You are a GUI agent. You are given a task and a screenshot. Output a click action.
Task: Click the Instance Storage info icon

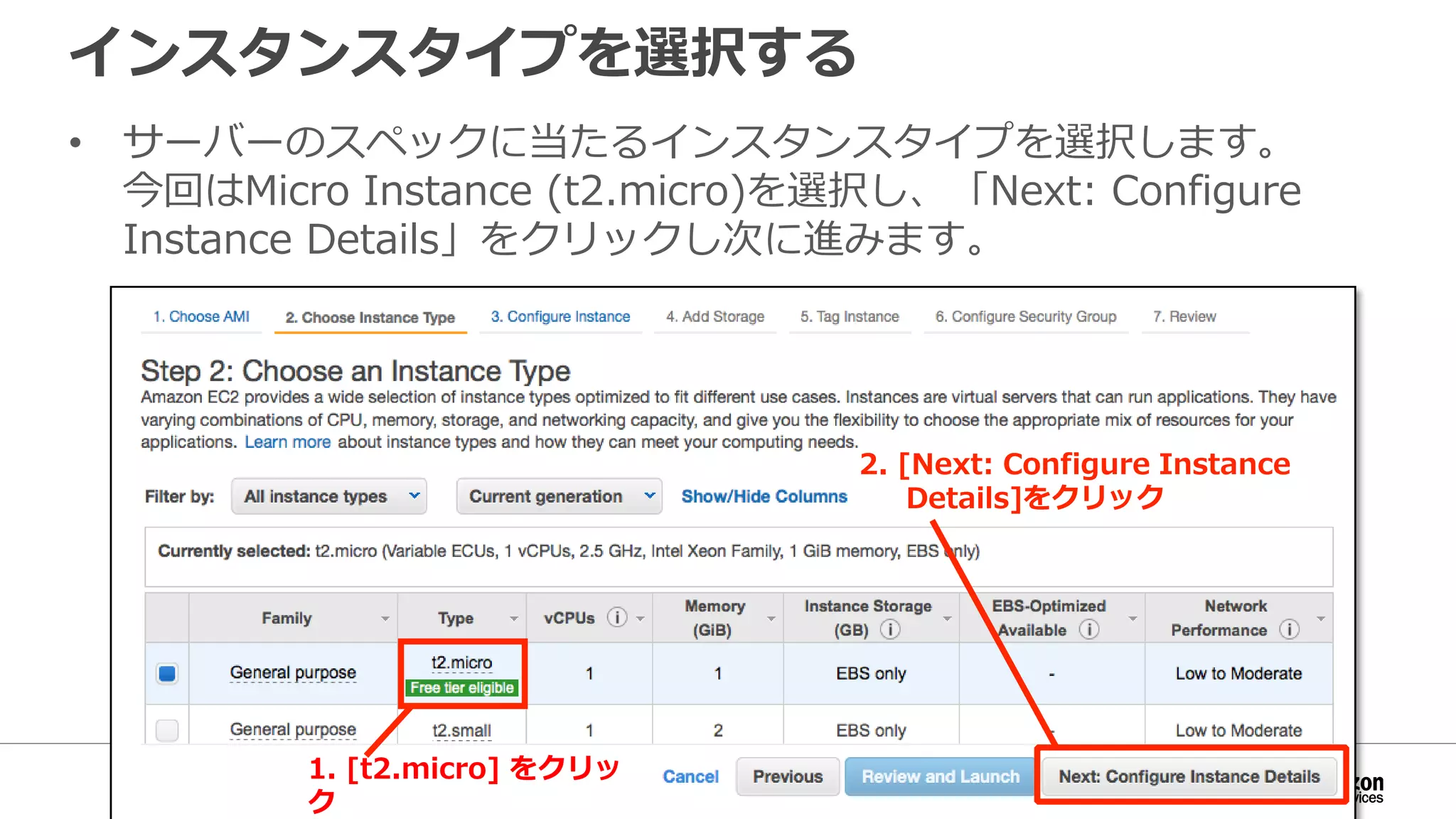coord(890,629)
